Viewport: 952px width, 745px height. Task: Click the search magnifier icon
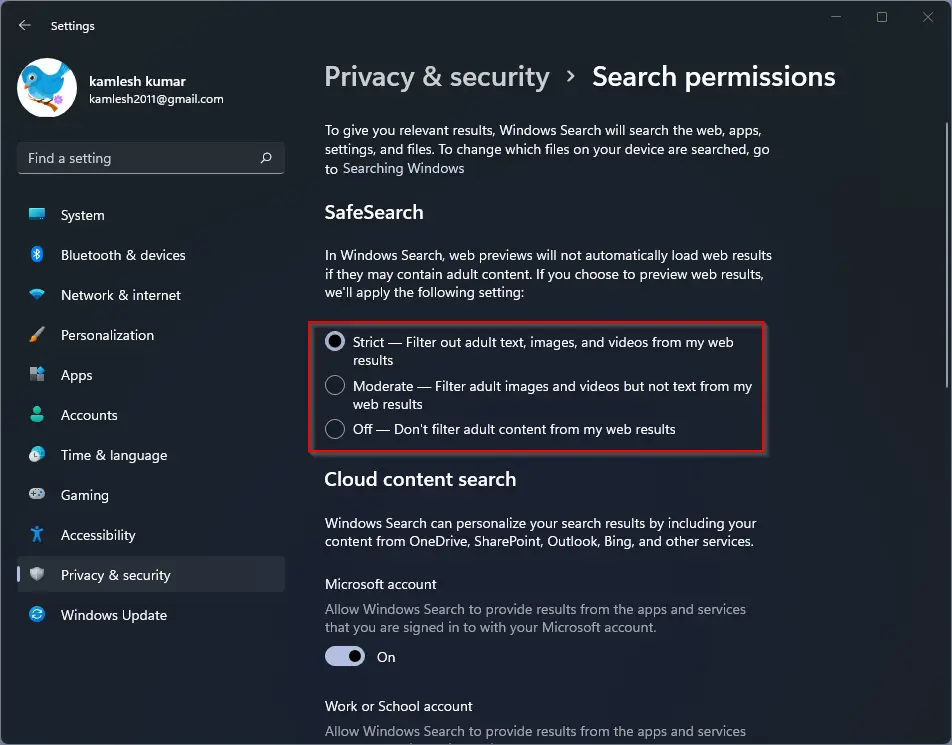pyautogui.click(x=266, y=158)
